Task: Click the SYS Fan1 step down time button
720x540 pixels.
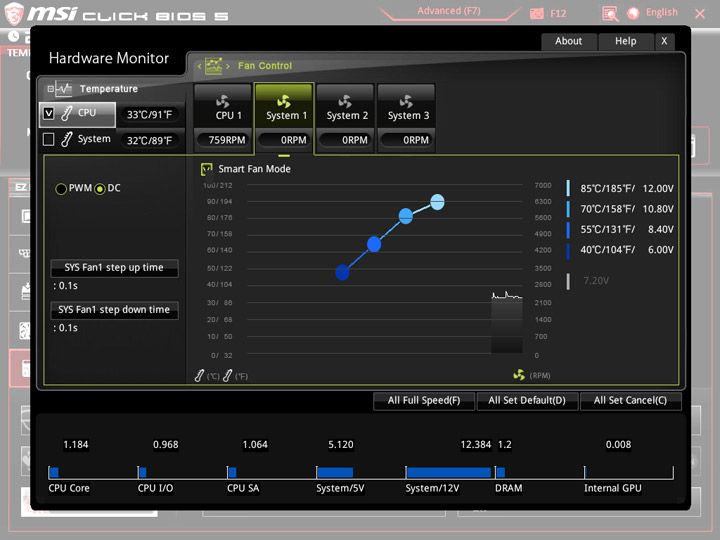Action: 114,310
